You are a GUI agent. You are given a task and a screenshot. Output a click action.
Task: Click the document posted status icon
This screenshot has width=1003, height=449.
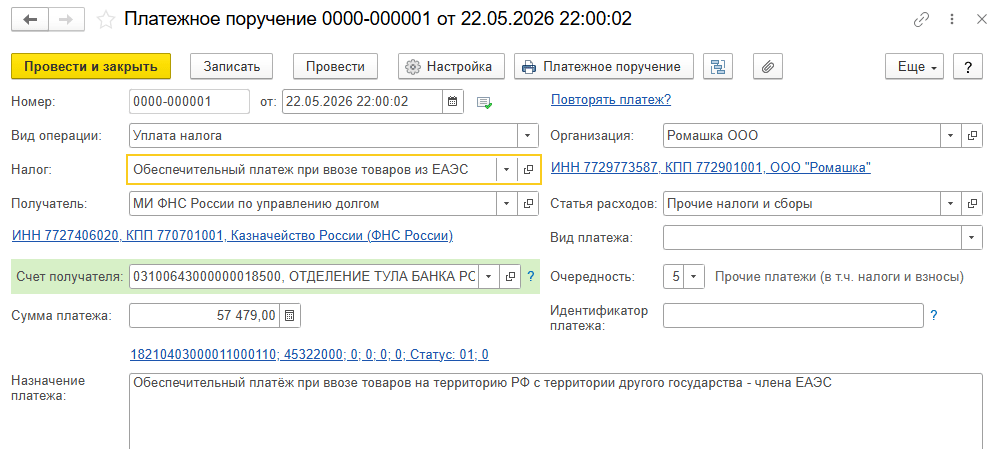pos(484,102)
